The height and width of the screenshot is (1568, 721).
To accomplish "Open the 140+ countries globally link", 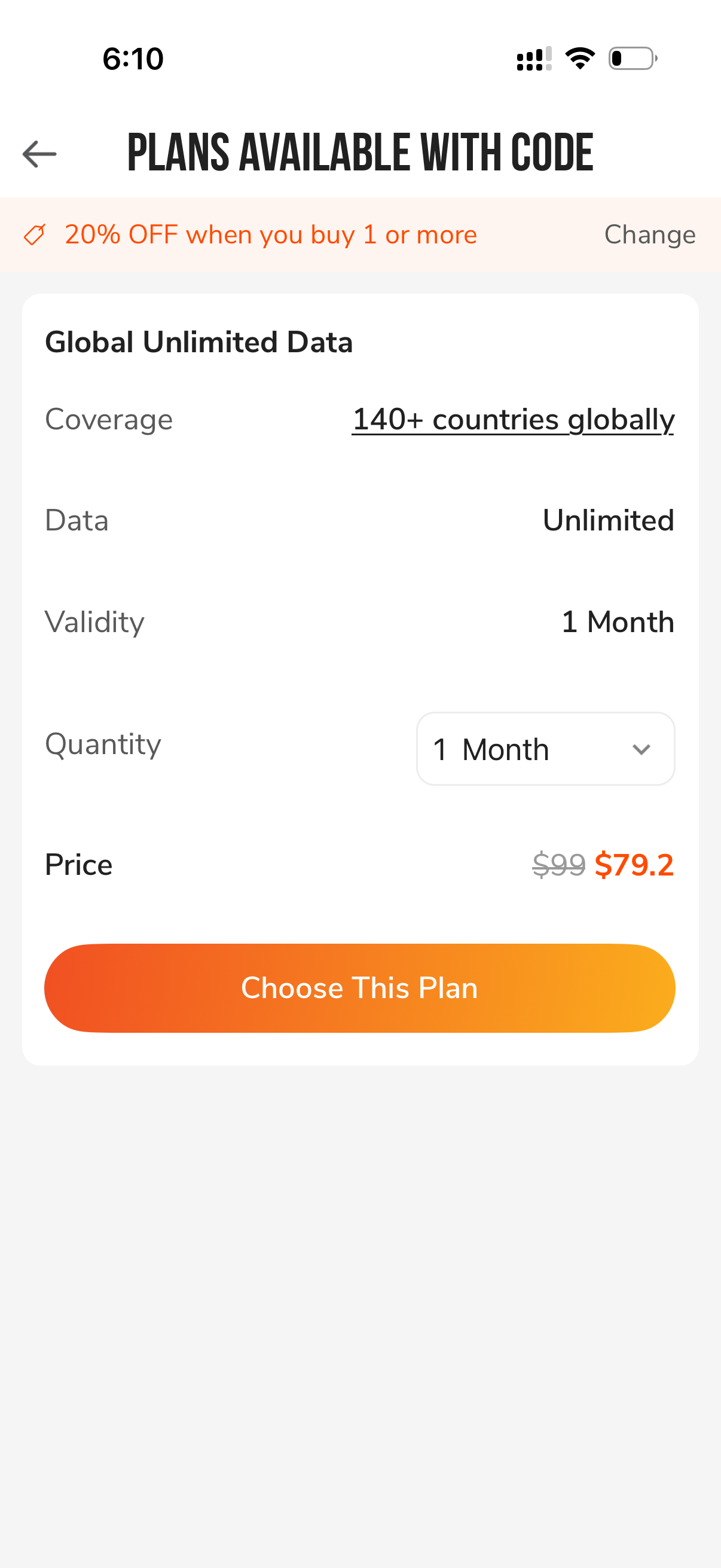I will pos(513,420).
